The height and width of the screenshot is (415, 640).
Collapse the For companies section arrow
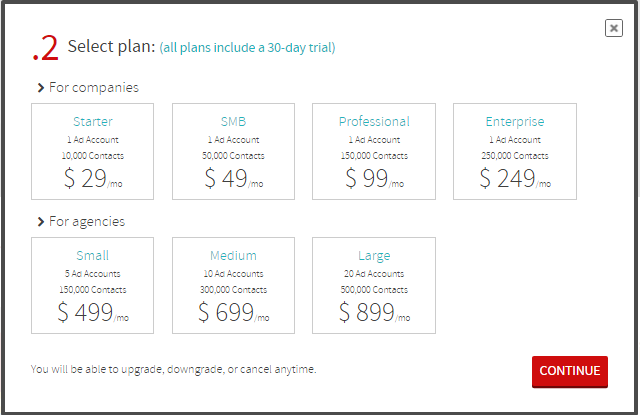(x=40, y=88)
